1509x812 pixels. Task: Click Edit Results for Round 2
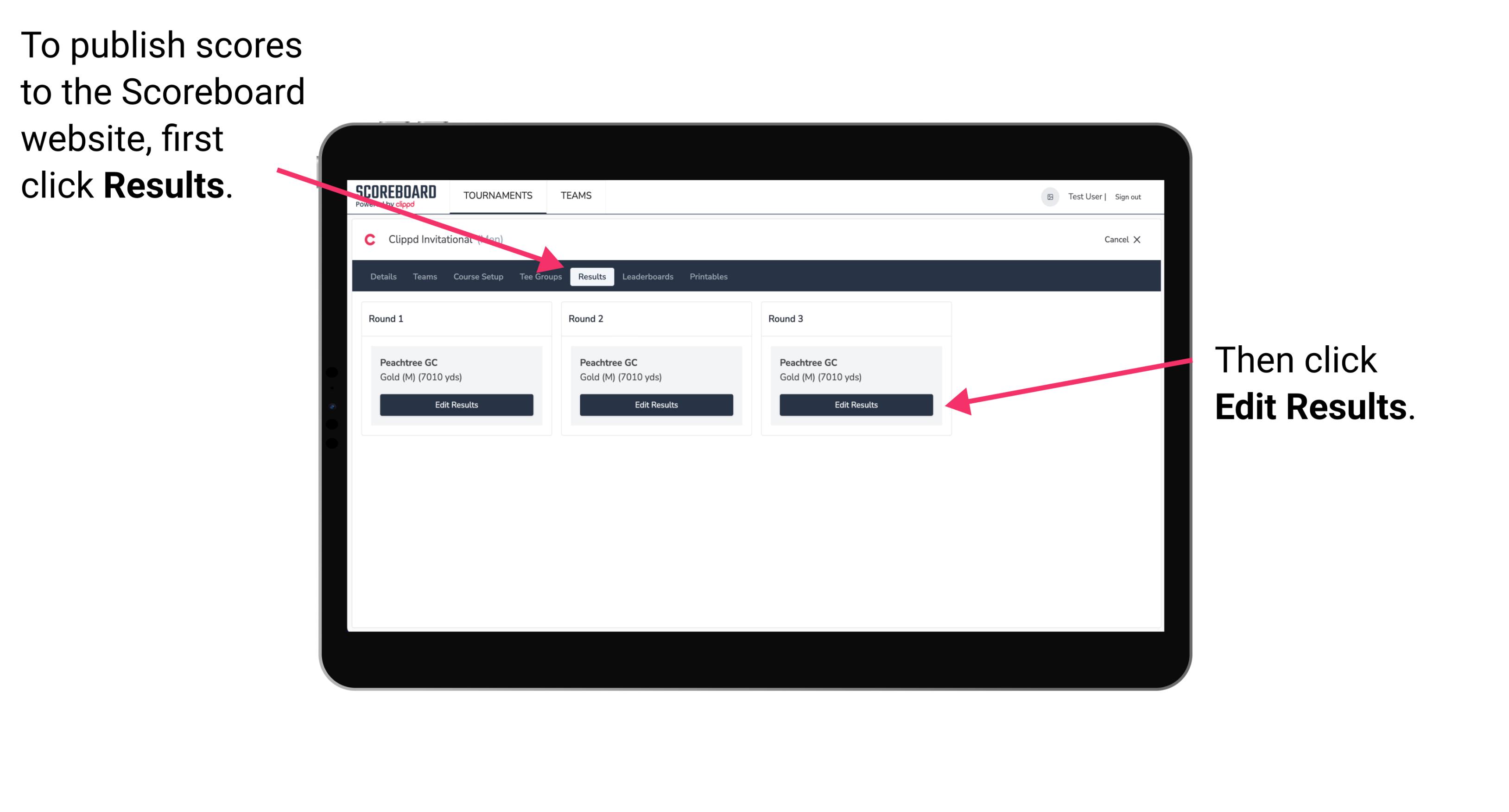[x=656, y=405]
